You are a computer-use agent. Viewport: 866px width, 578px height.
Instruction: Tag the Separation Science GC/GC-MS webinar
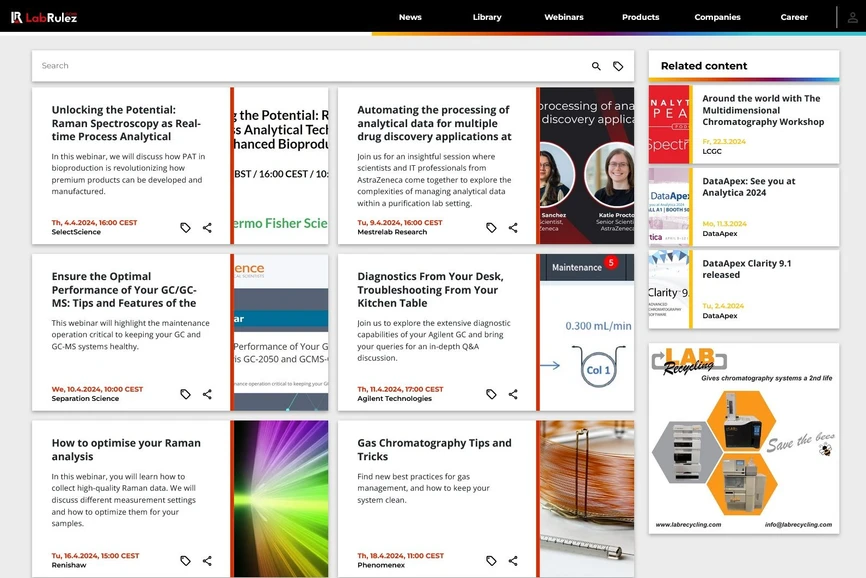[x=185, y=394]
